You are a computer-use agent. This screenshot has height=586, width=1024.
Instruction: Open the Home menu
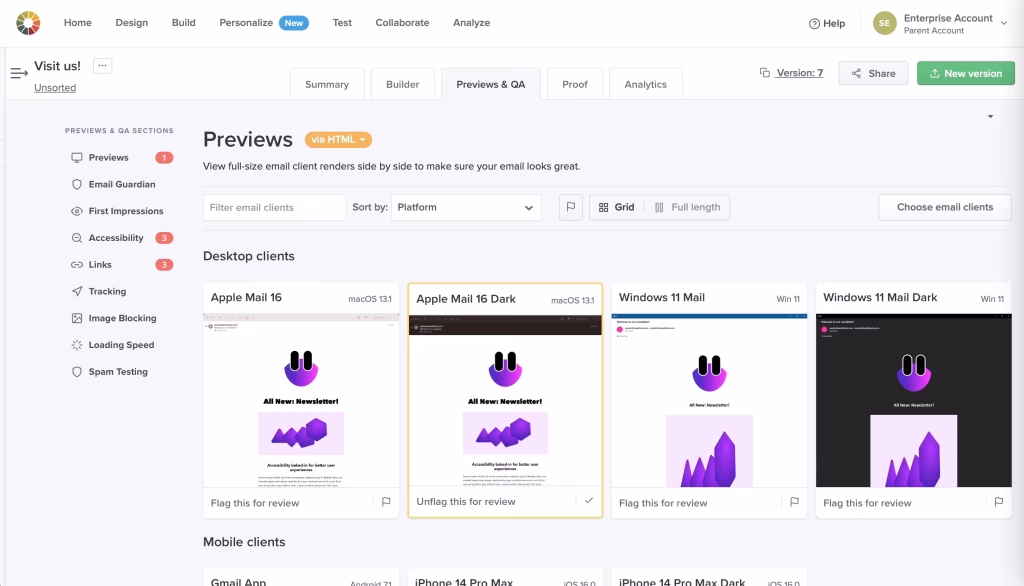(78, 22)
